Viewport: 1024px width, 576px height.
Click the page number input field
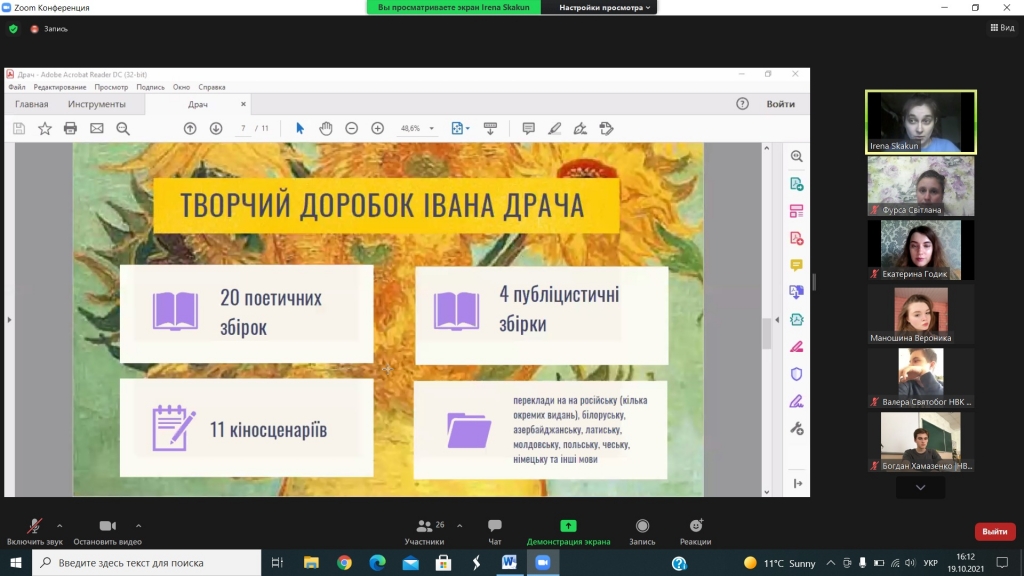tap(243, 129)
